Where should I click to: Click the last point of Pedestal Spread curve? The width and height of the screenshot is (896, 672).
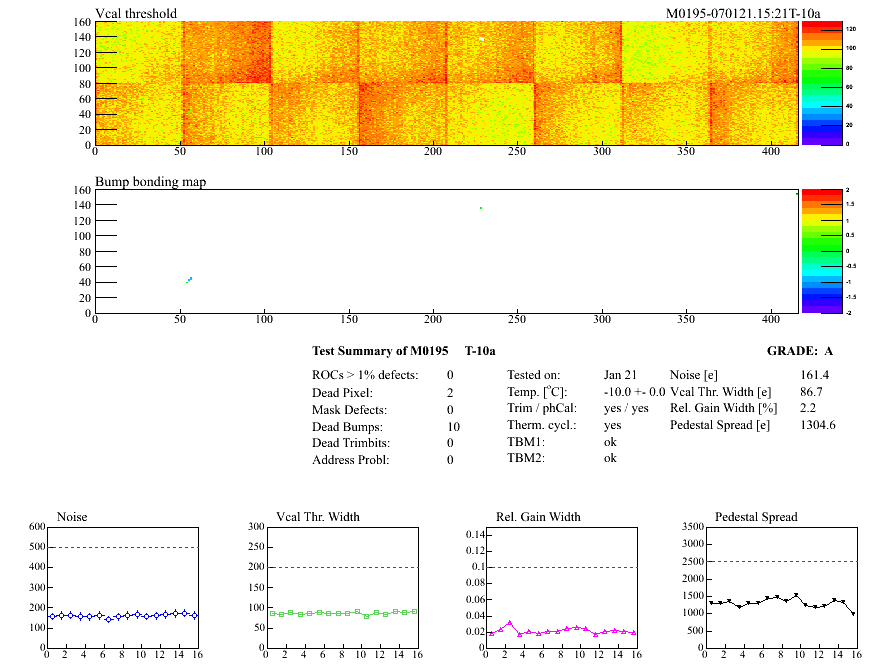point(853,614)
